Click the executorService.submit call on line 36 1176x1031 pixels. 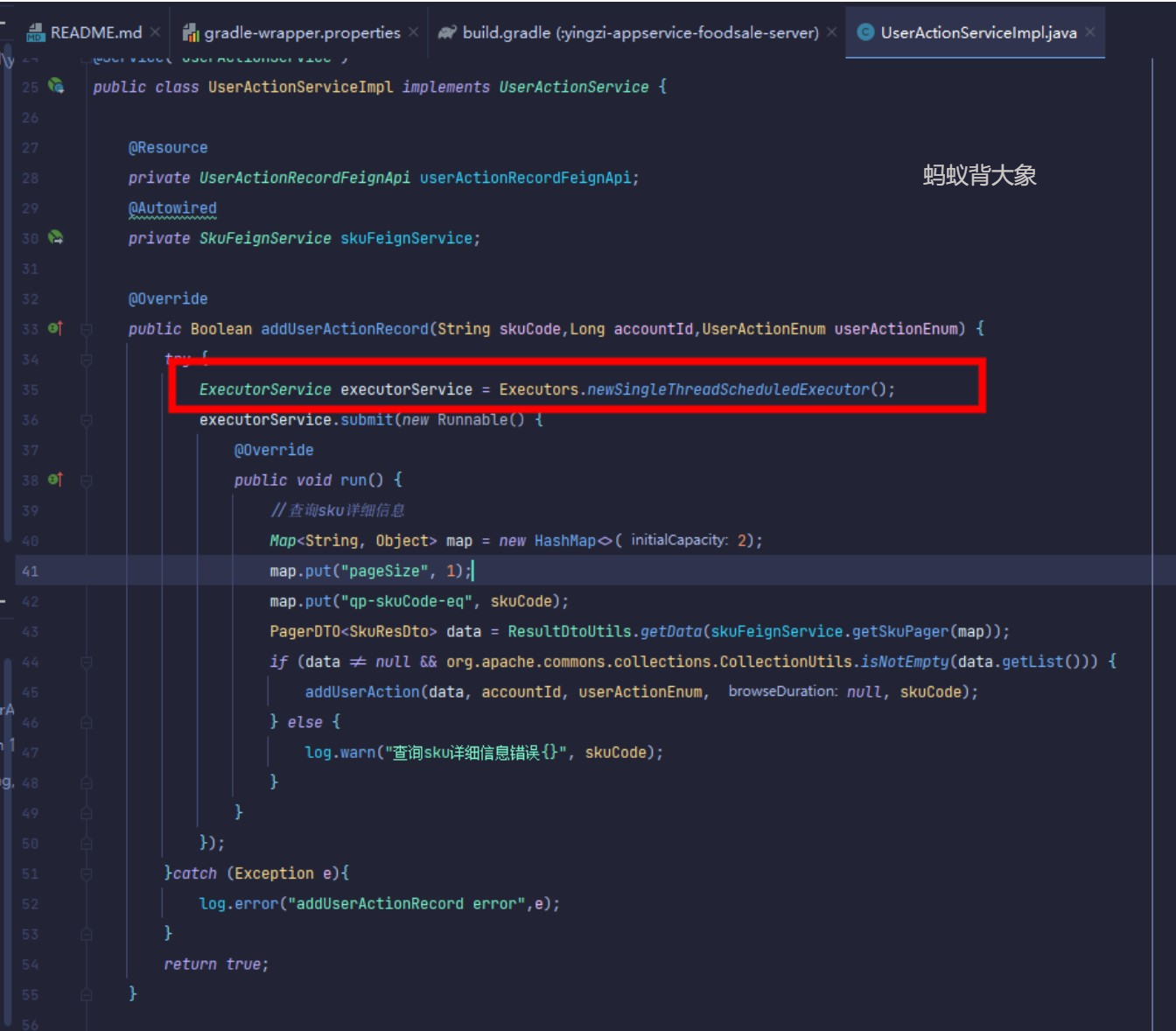pyautogui.click(x=296, y=420)
